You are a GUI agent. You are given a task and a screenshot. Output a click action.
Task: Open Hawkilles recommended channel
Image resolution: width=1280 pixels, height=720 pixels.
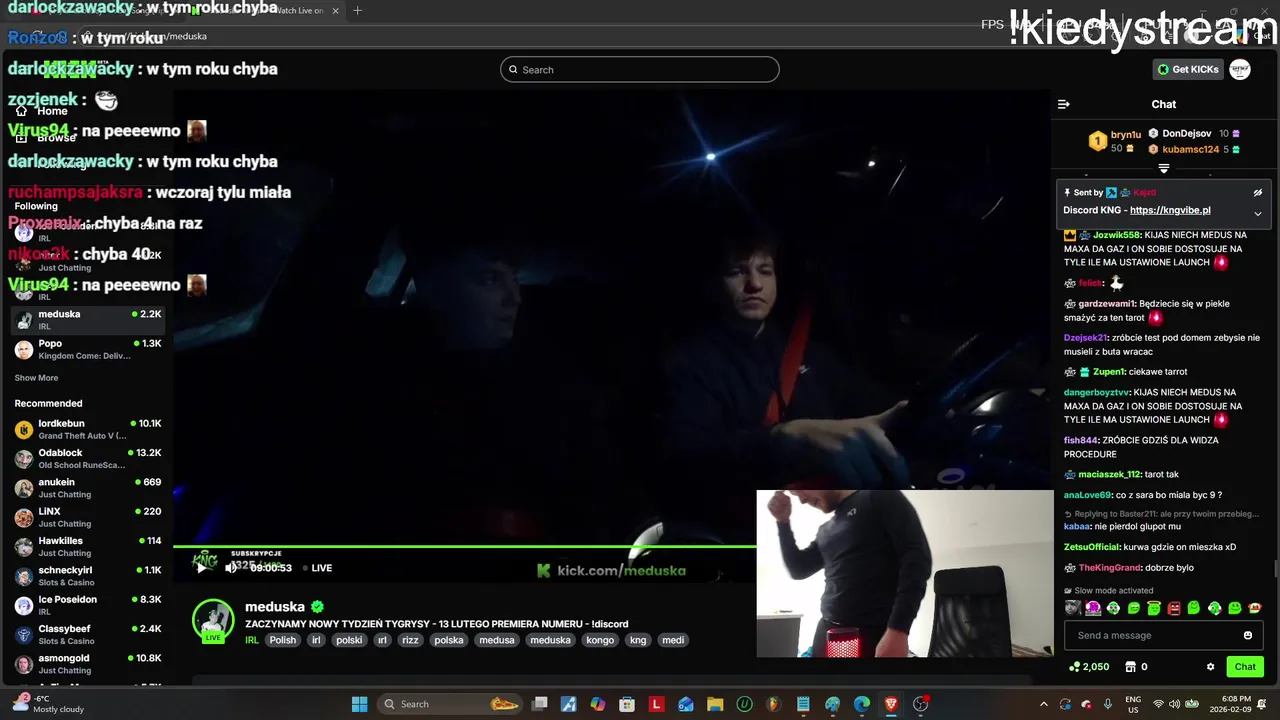[88, 546]
